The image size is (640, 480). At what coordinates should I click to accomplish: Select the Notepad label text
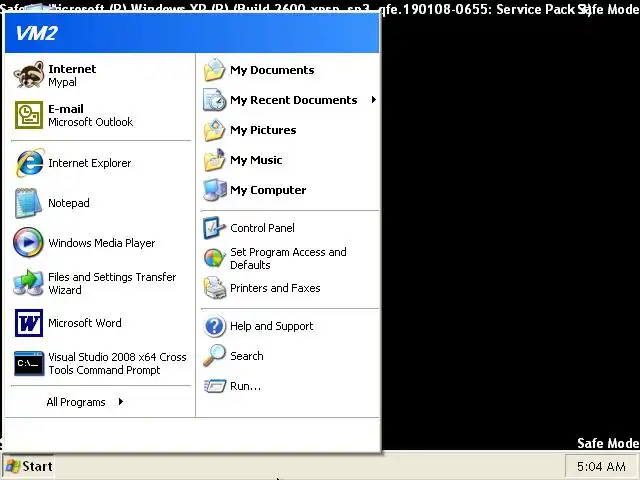69,203
